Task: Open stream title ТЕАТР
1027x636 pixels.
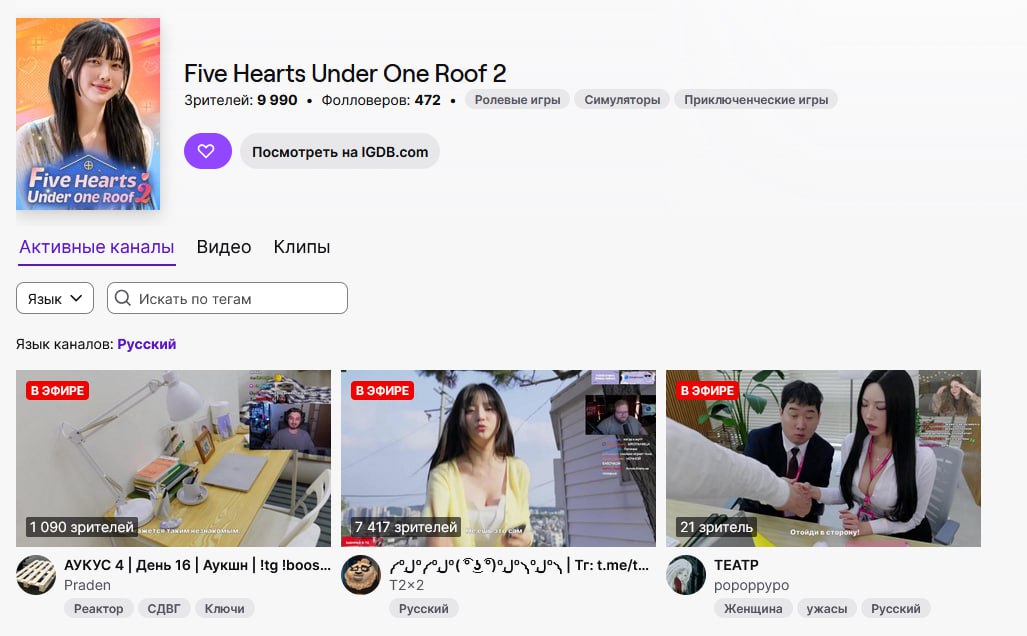Action: pyautogui.click(x=736, y=565)
